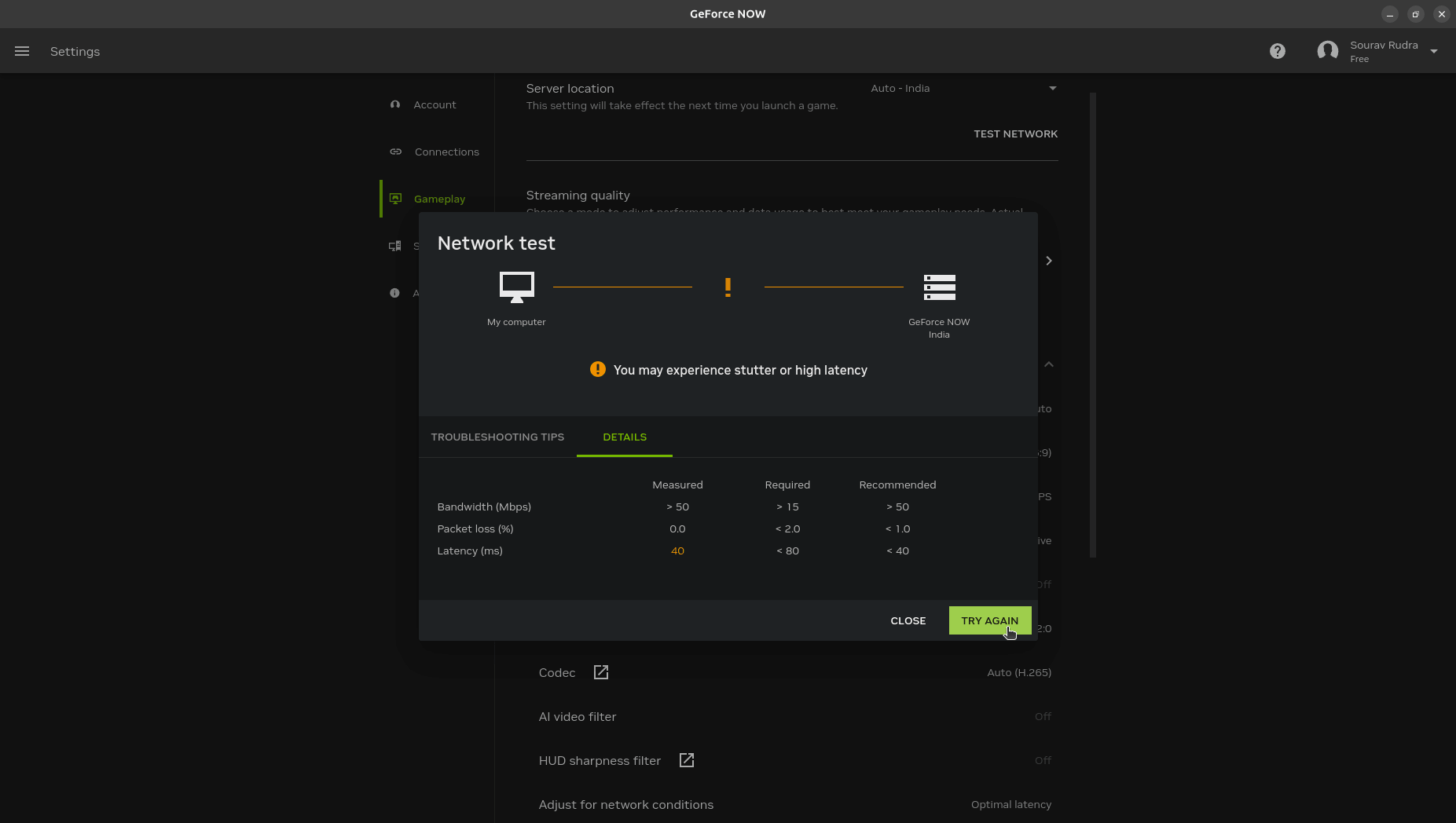This screenshot has height=823, width=1456.
Task: Click the Account headset icon
Action: [x=395, y=104]
